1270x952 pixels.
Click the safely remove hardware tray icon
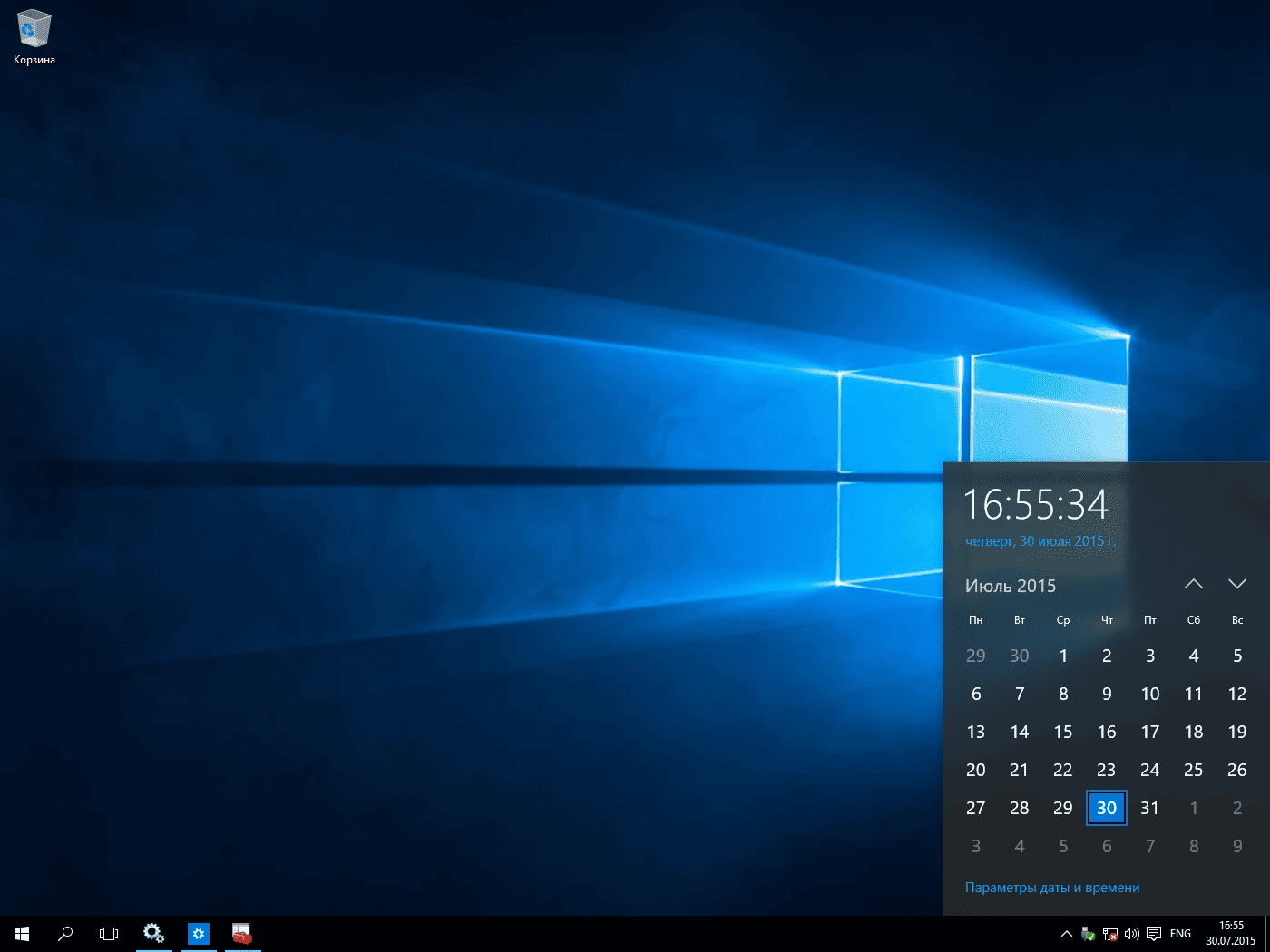[1088, 934]
